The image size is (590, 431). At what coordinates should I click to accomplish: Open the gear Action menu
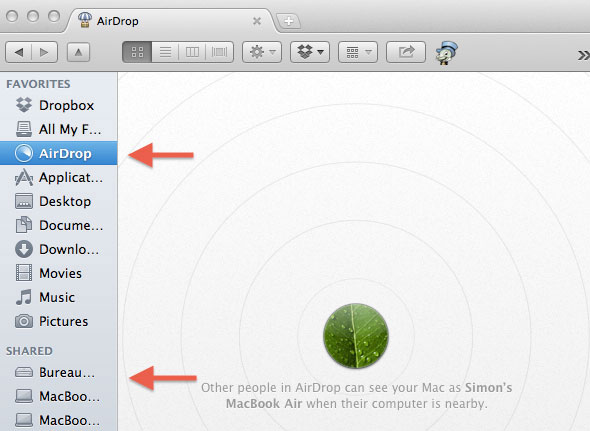[262, 52]
